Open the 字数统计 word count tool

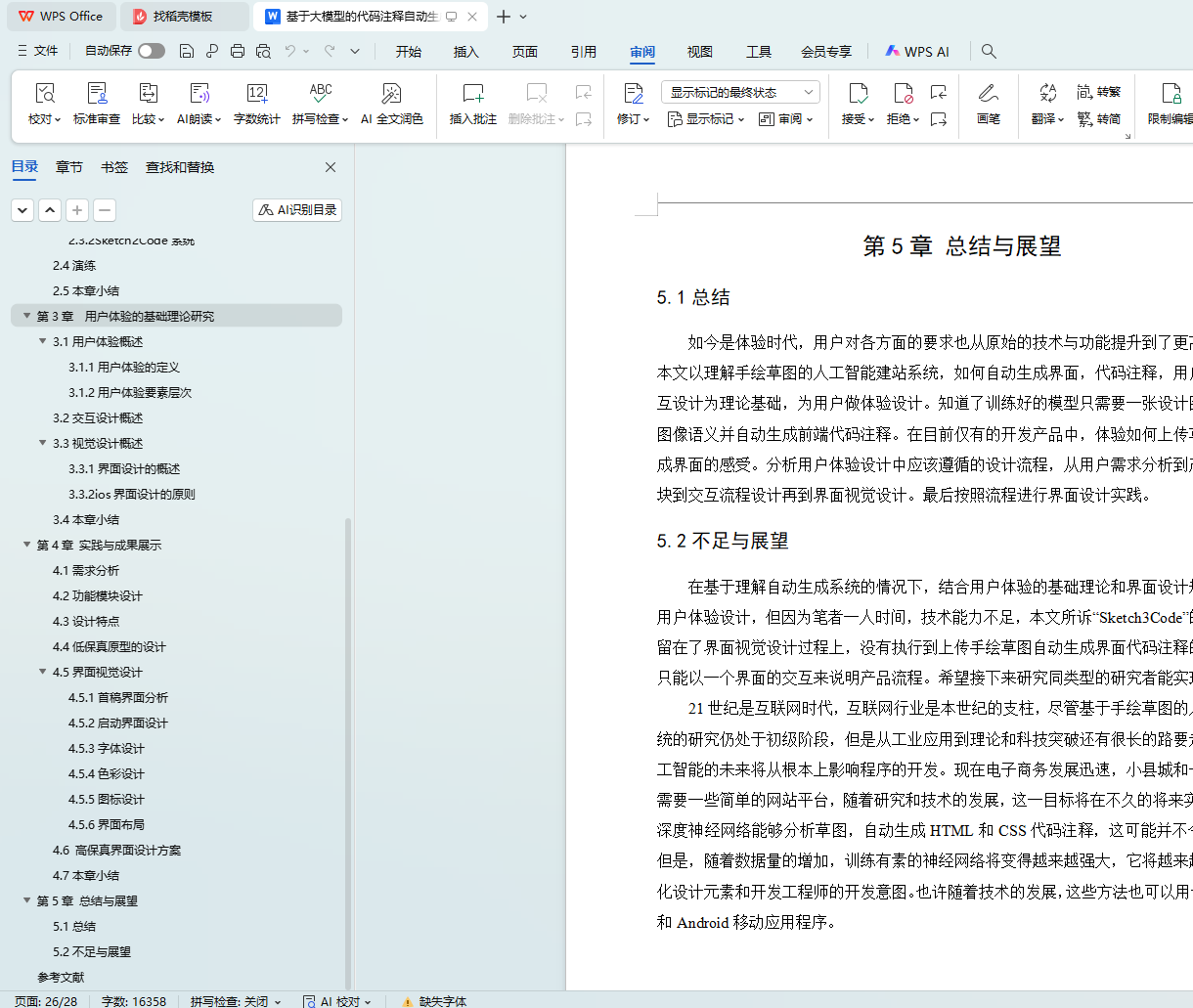pyautogui.click(x=256, y=103)
